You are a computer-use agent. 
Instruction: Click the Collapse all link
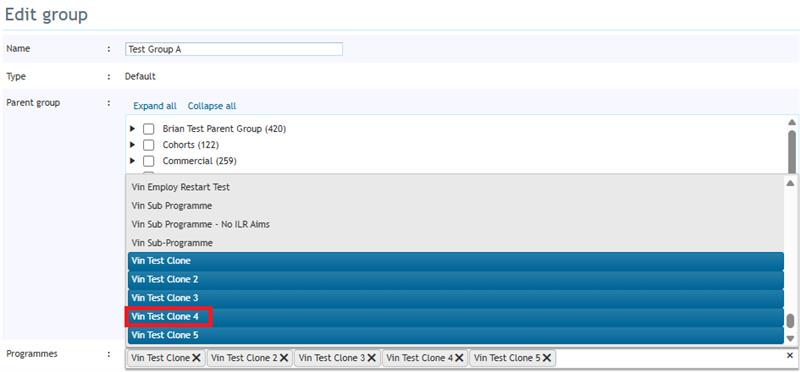[212, 106]
